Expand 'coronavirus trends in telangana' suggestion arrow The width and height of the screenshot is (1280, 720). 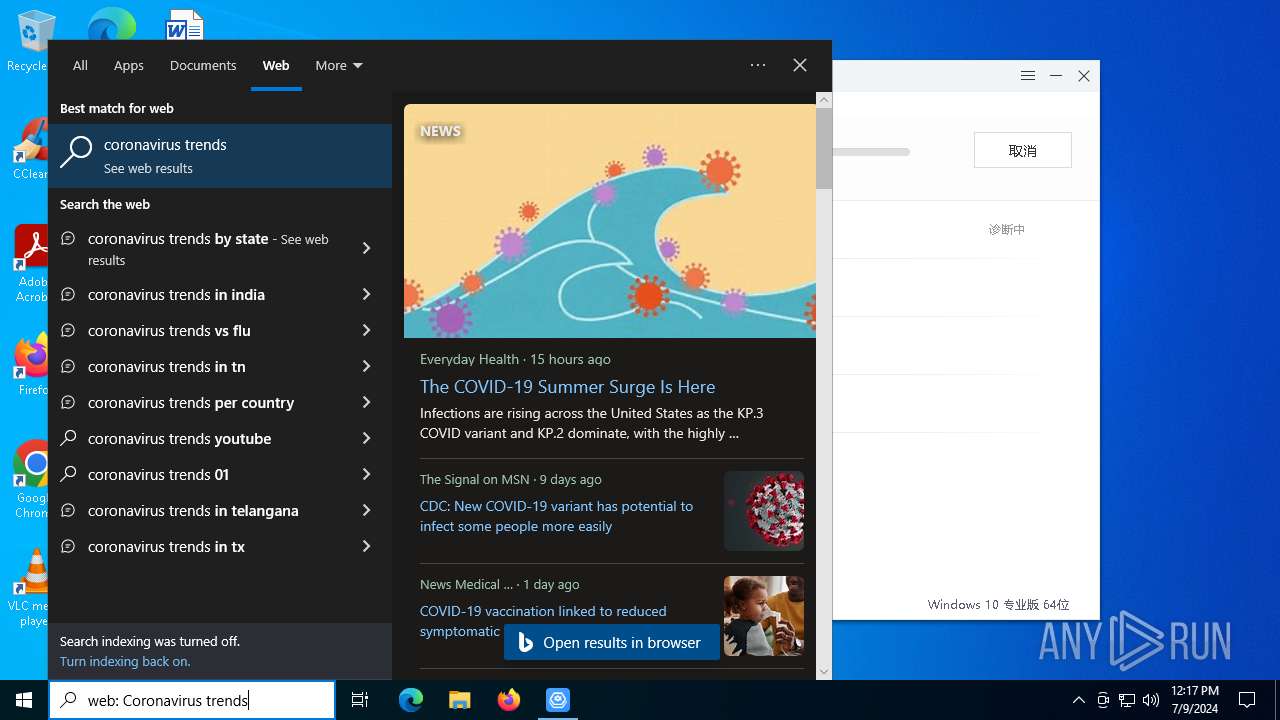click(x=366, y=510)
